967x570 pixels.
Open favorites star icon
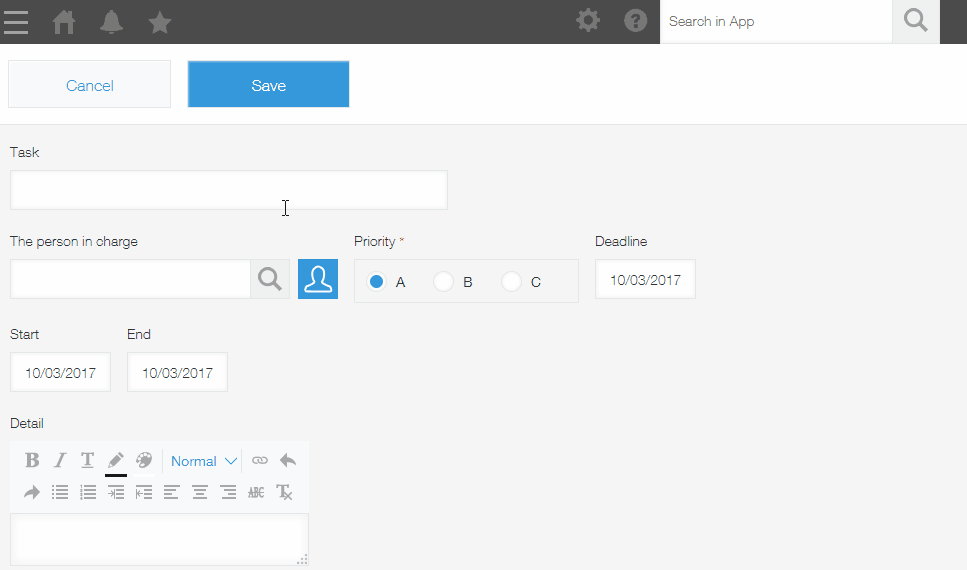[x=160, y=23]
